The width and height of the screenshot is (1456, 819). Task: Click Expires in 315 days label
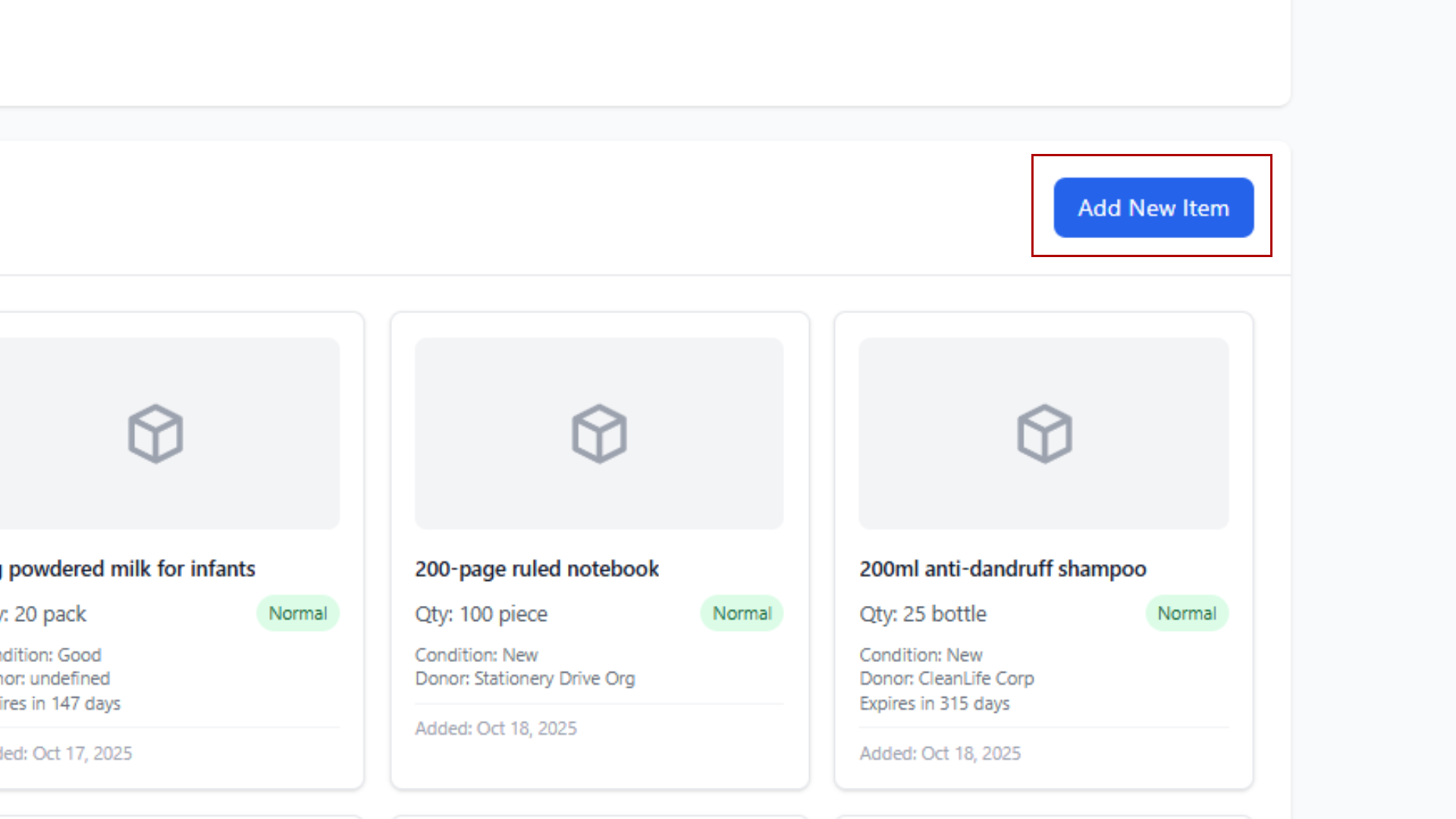pos(934,704)
